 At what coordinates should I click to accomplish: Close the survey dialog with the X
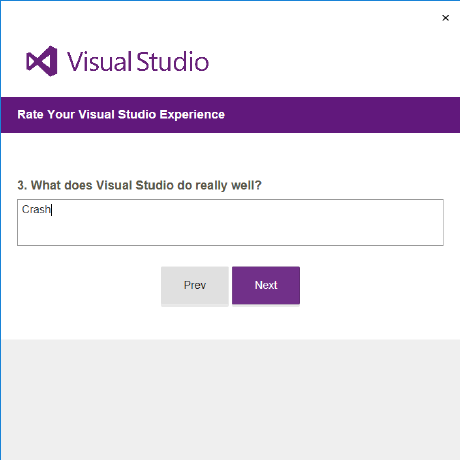click(x=445, y=18)
